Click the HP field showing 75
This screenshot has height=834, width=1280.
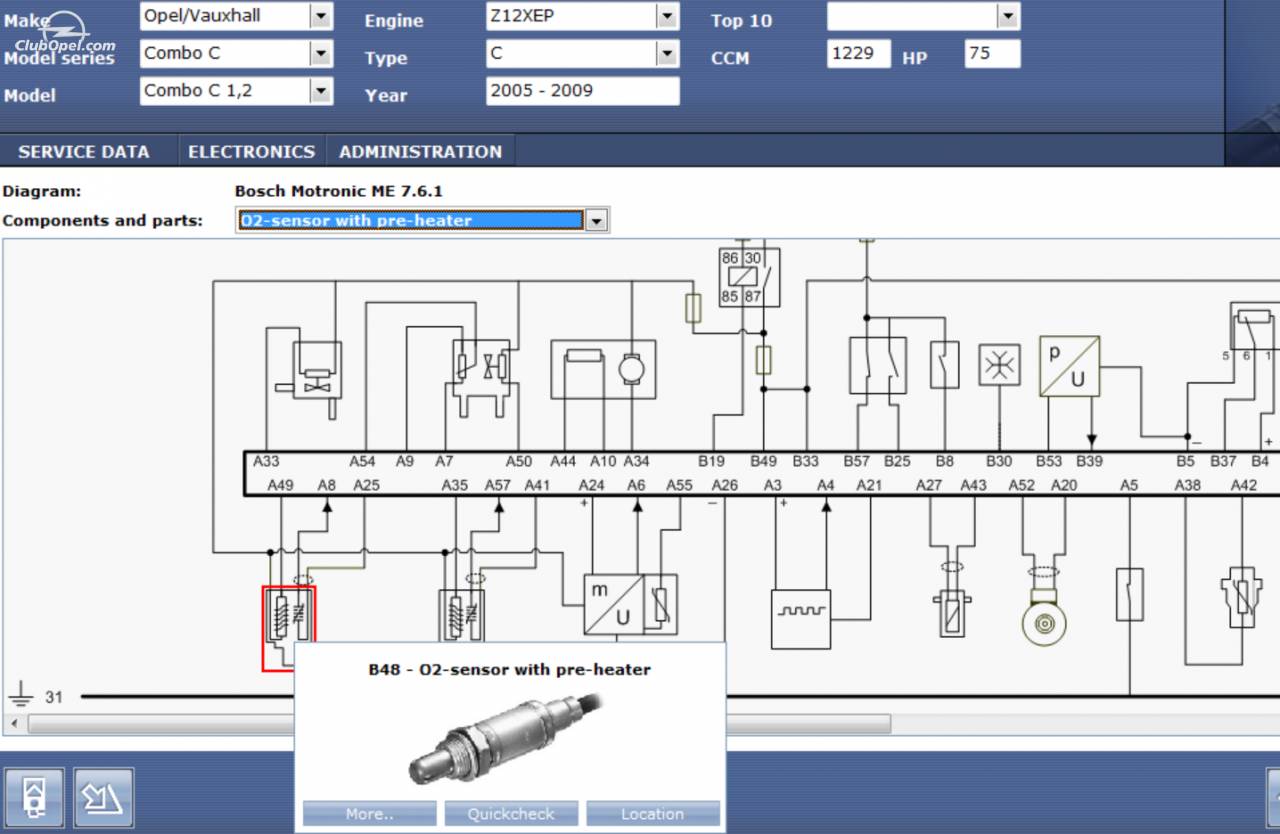click(x=993, y=54)
